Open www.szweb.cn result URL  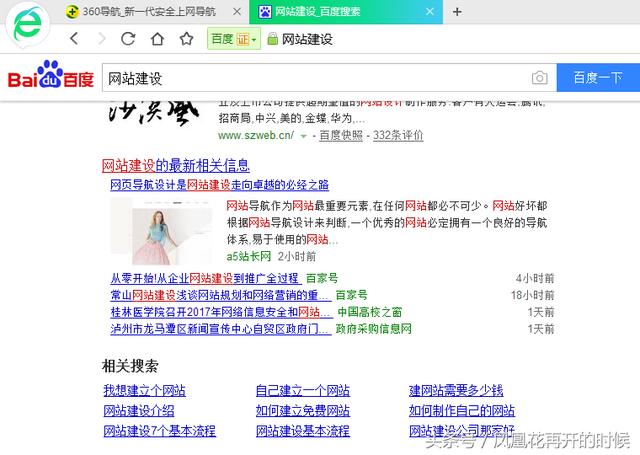click(256, 135)
